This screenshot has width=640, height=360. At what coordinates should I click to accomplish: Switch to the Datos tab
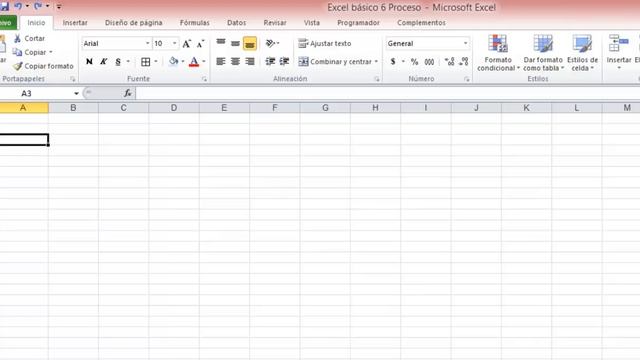click(237, 23)
